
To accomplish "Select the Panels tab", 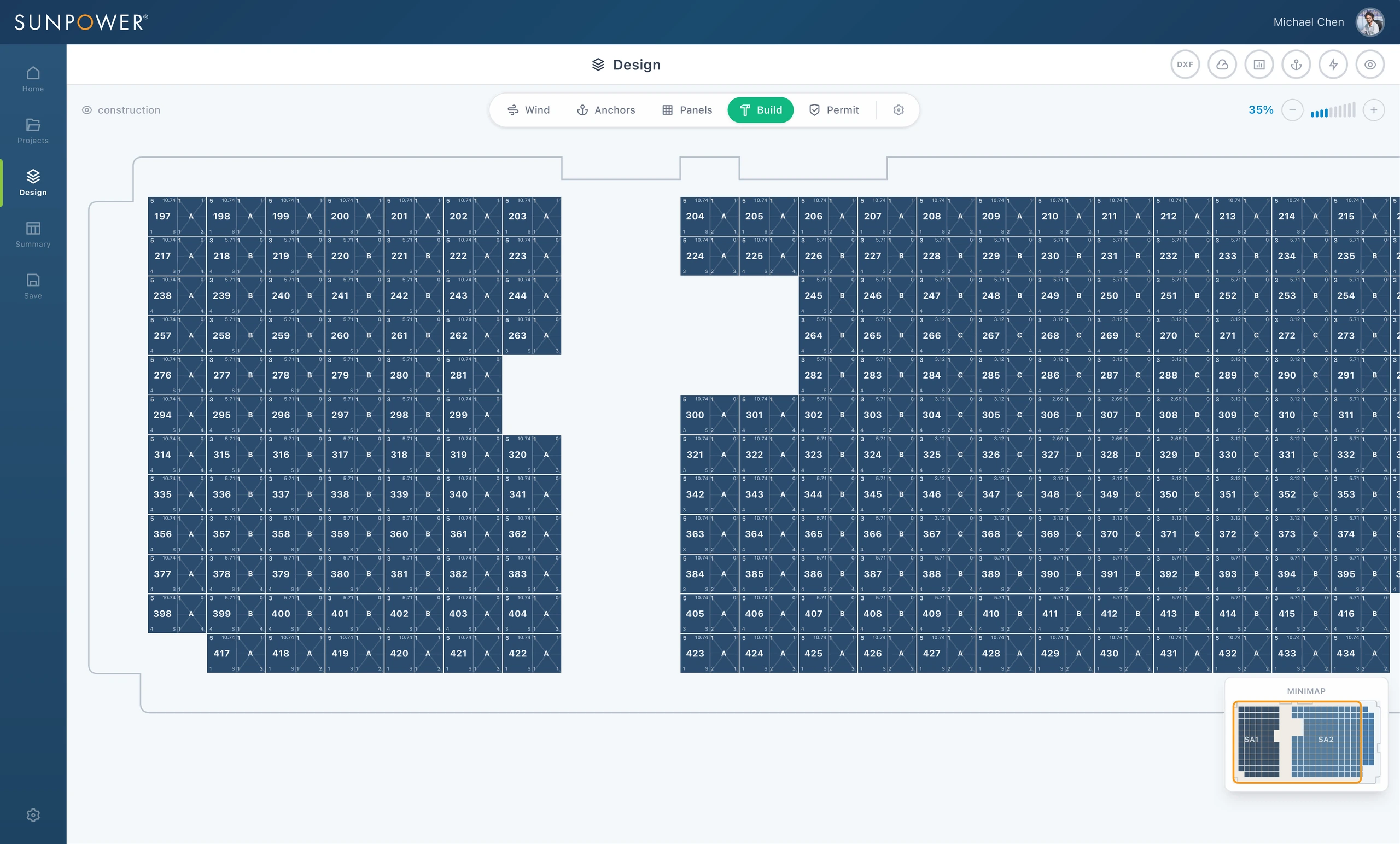I will pos(687,110).
